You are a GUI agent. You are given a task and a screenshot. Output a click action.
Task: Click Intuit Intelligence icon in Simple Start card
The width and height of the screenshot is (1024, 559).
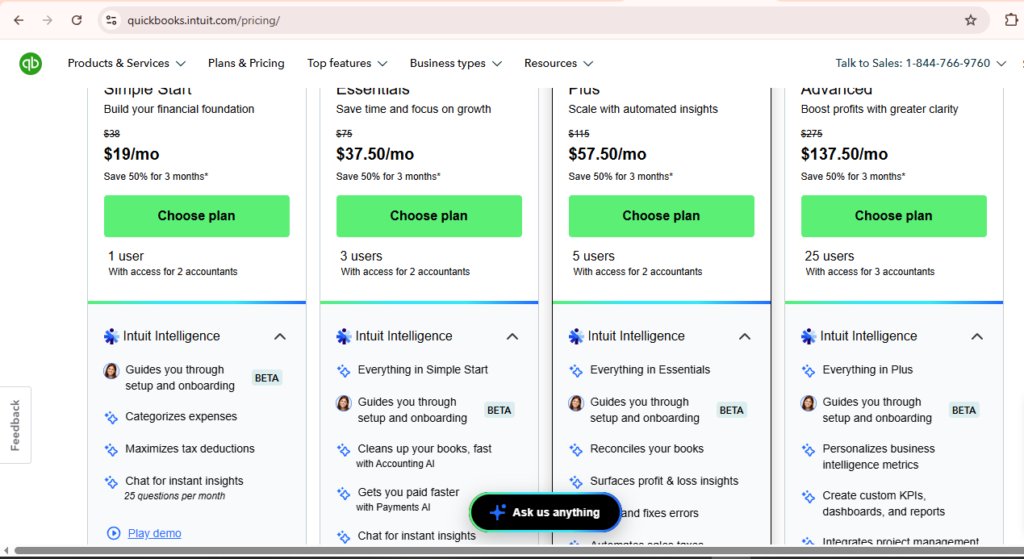click(x=112, y=336)
